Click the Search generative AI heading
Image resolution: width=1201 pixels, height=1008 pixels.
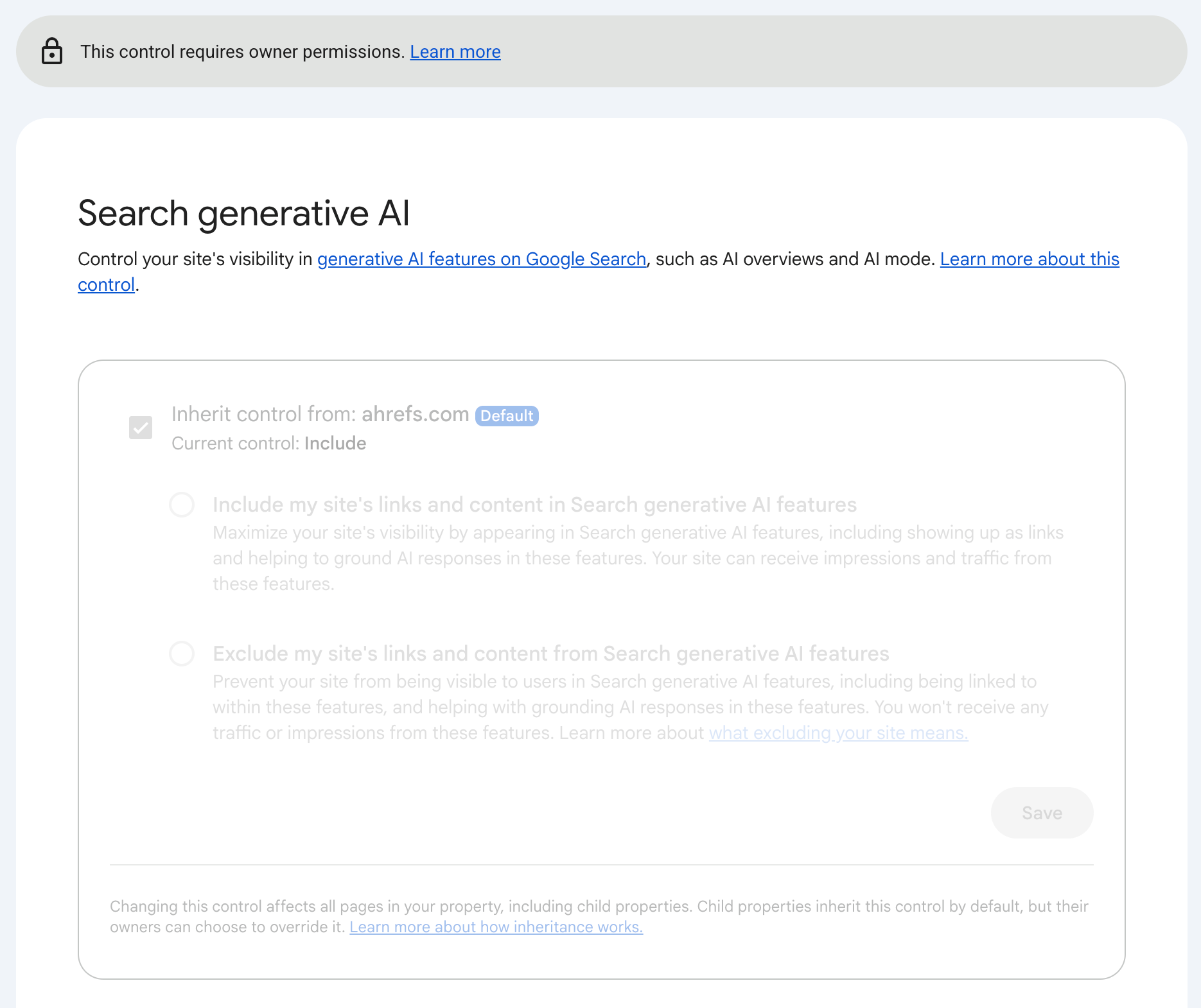point(243,213)
